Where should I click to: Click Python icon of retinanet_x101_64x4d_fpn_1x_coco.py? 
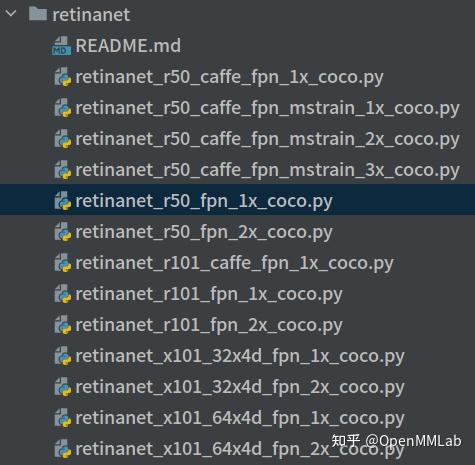pyautogui.click(x=63, y=418)
